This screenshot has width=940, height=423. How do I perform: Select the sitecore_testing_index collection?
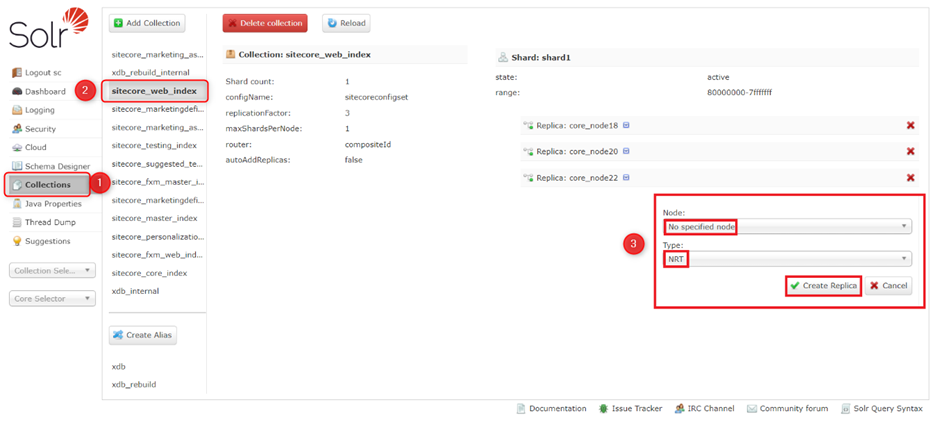154,145
